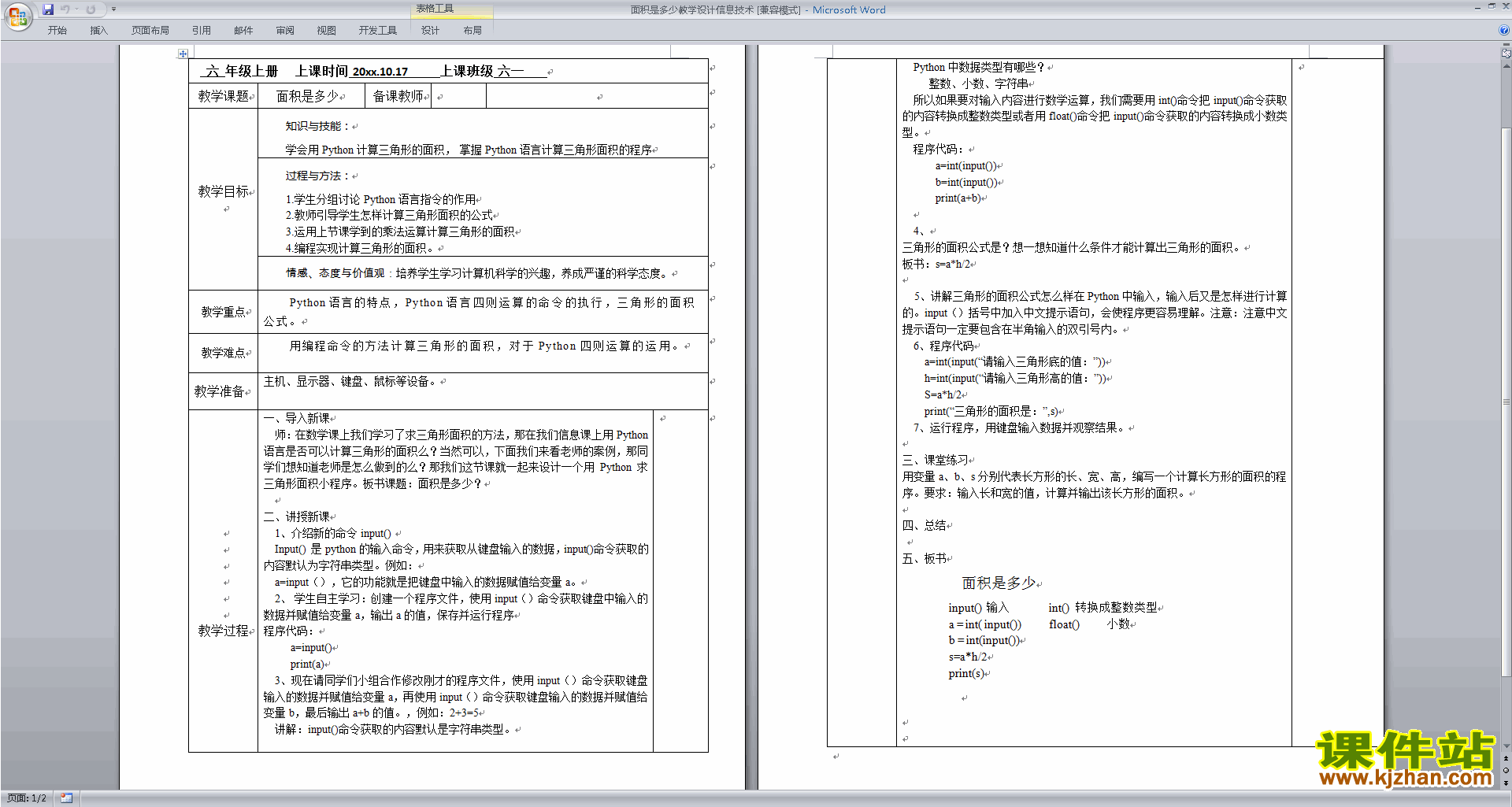Open the 设计 table tools tab
Screen dimensions: 1512x807
coord(430,31)
